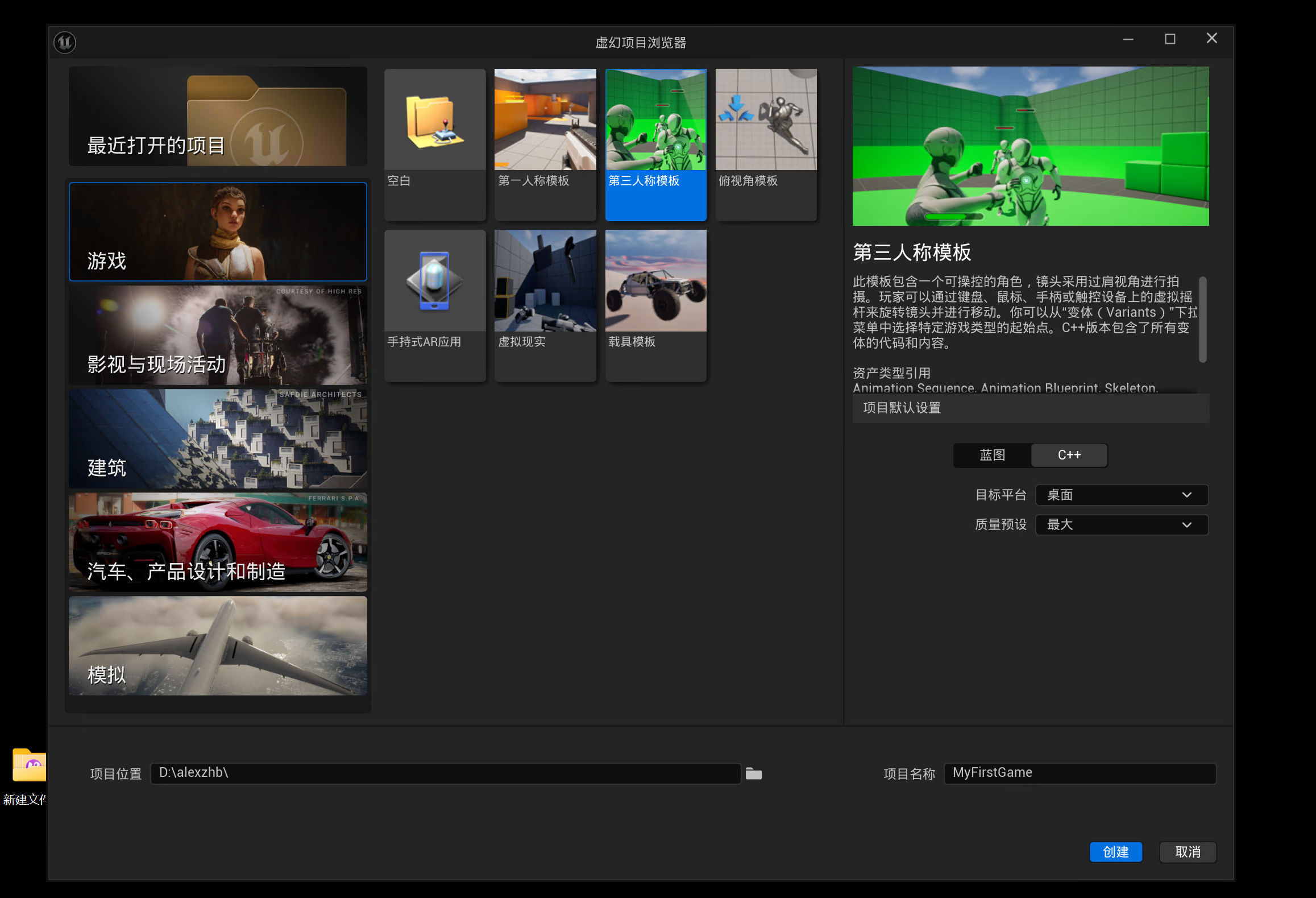Select the 空白 blank template
The height and width of the screenshot is (898, 1316).
435,144
